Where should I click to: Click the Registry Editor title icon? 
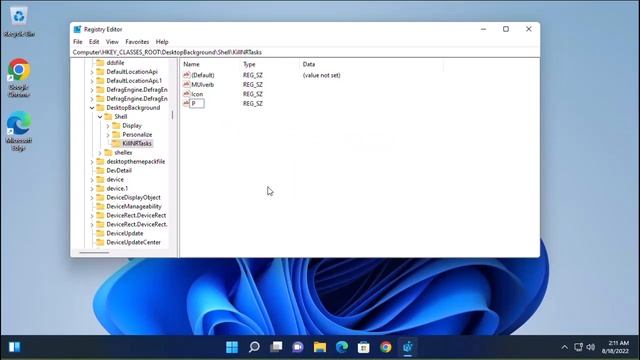[77, 29]
